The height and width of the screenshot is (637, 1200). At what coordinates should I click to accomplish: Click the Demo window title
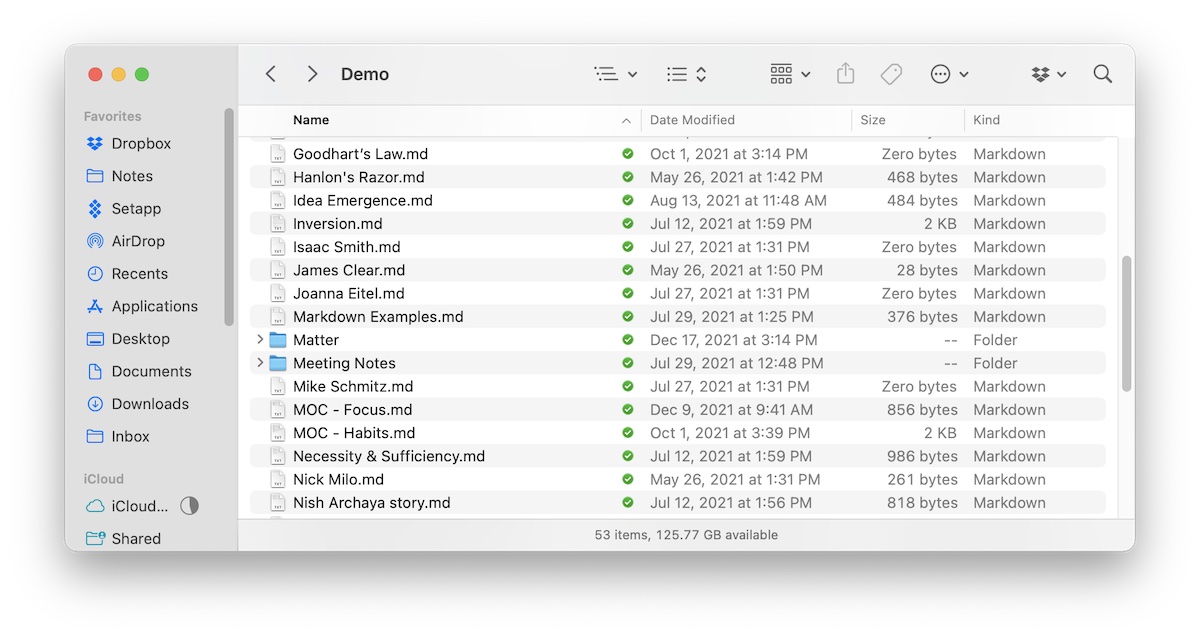(x=365, y=74)
